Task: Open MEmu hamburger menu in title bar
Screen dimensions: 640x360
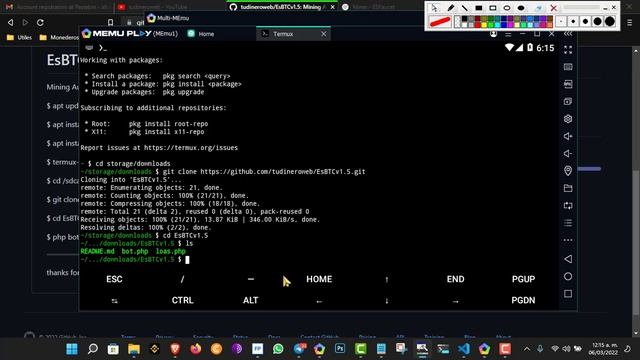Action: (508, 34)
